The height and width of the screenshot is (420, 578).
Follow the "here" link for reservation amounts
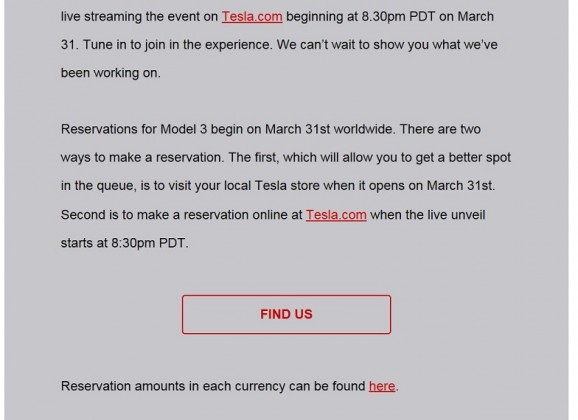[382, 386]
